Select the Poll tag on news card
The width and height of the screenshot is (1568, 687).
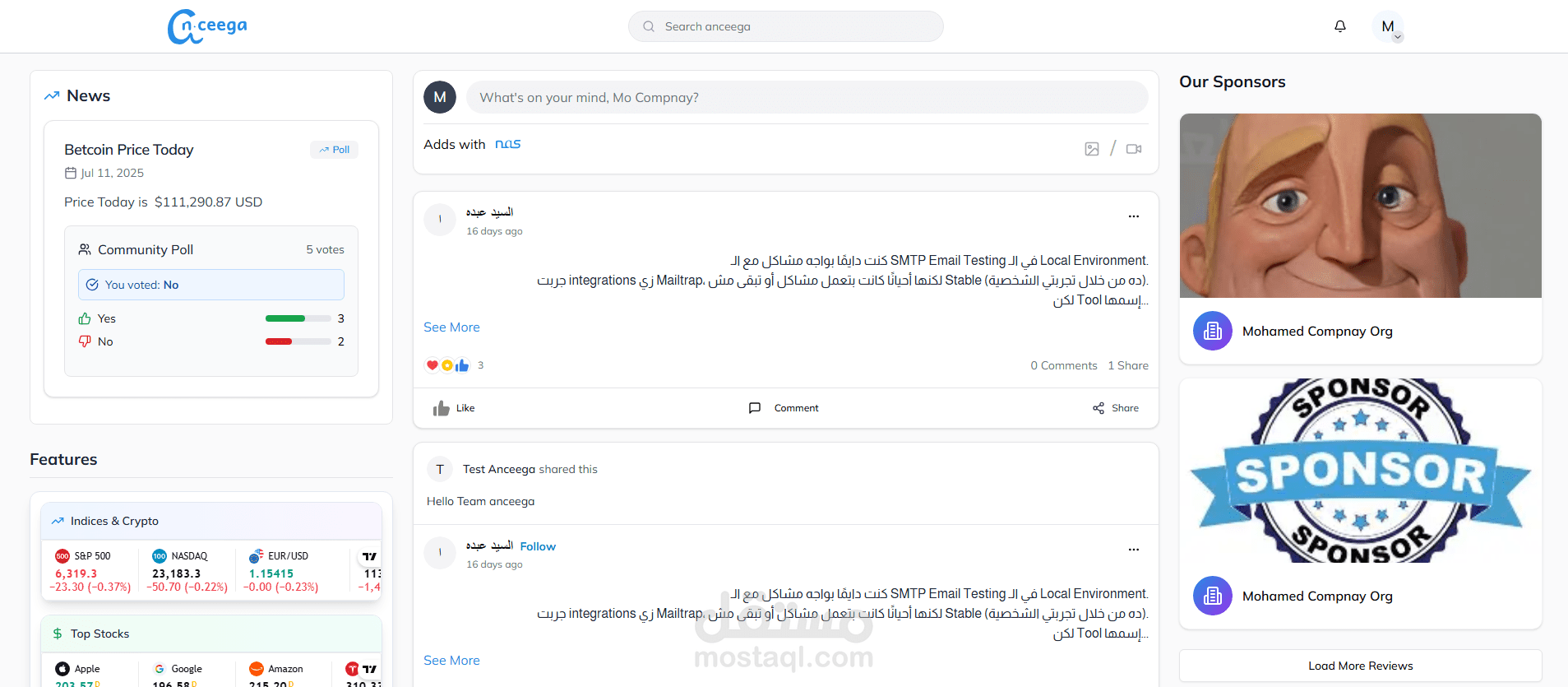[335, 150]
